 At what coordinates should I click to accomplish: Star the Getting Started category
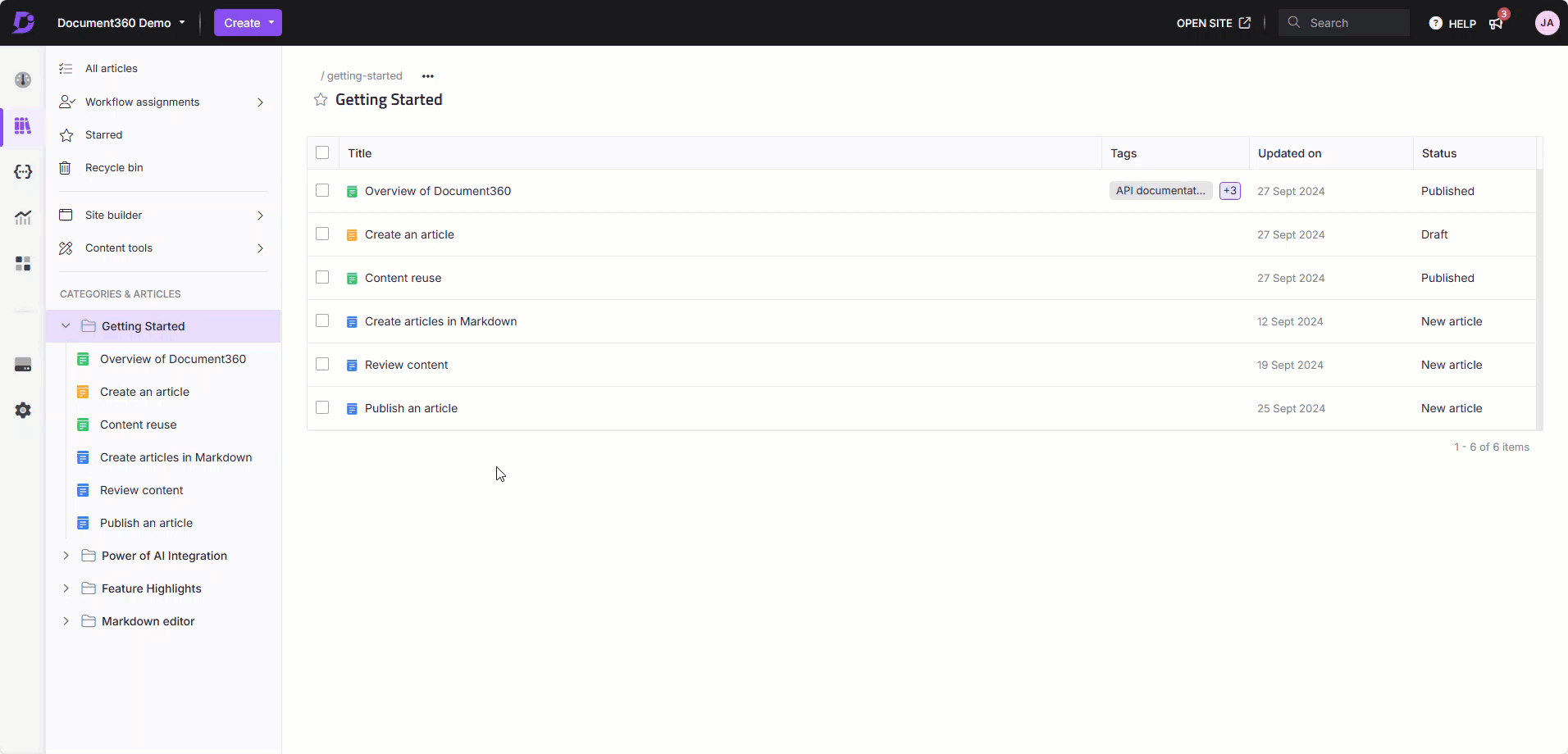[321, 99]
